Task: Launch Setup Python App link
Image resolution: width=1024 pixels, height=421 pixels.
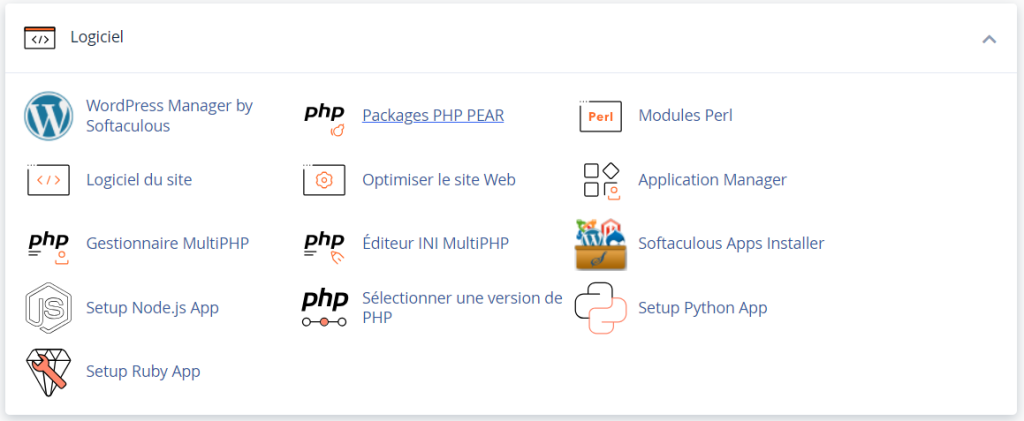Action: tap(702, 308)
